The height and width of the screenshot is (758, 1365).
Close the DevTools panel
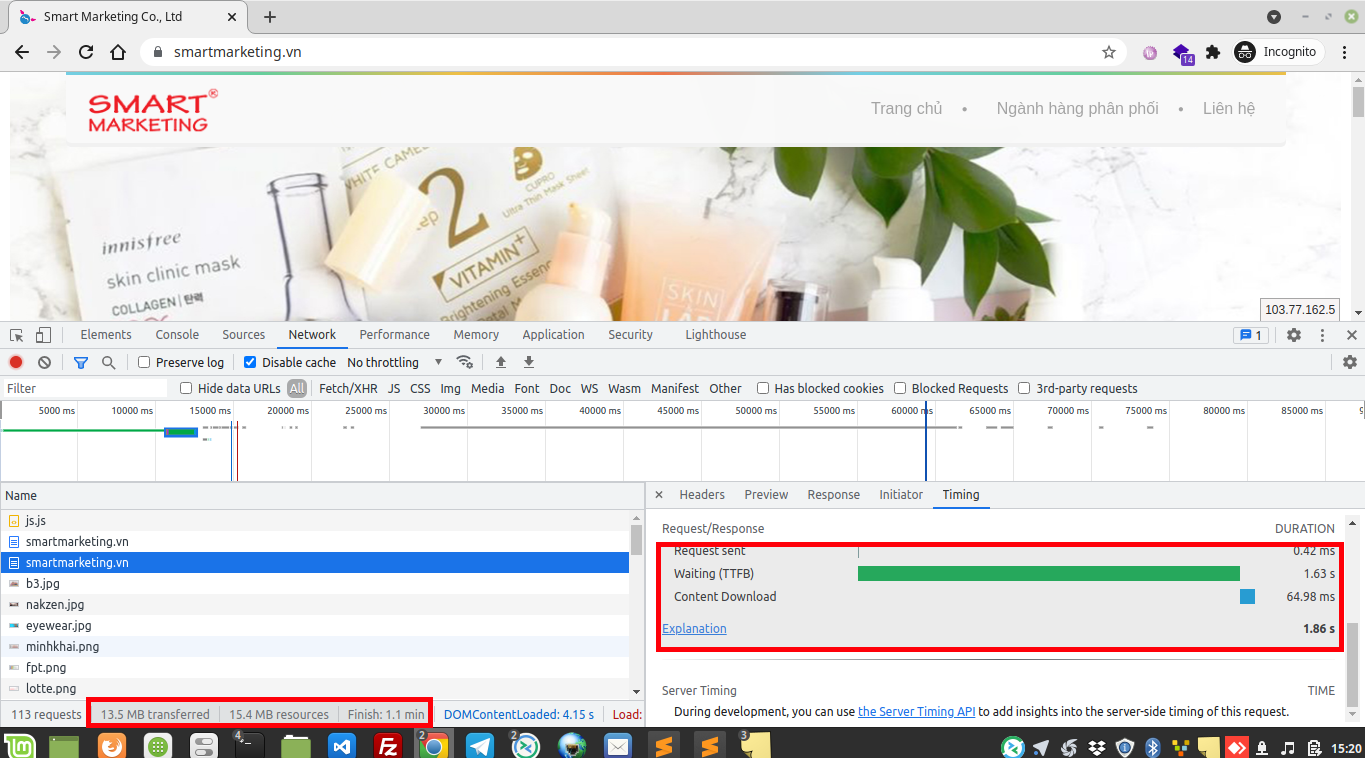pyautogui.click(x=1352, y=335)
